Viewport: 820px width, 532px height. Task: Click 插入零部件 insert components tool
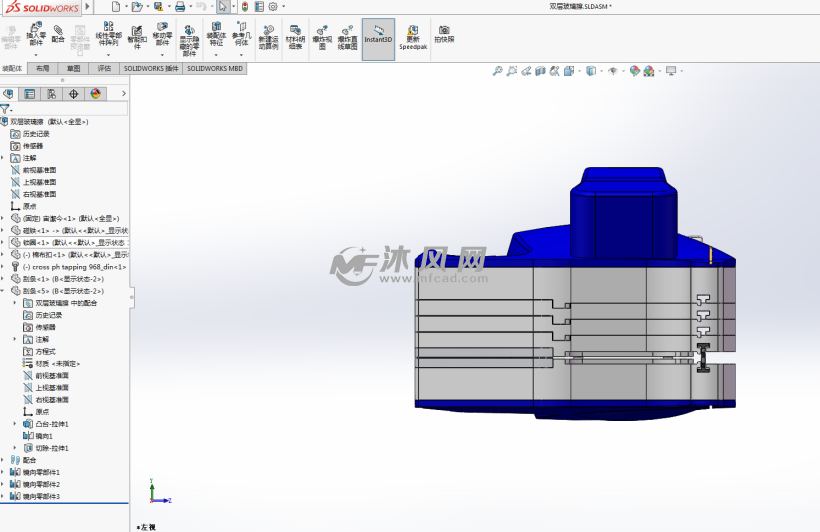(36, 35)
